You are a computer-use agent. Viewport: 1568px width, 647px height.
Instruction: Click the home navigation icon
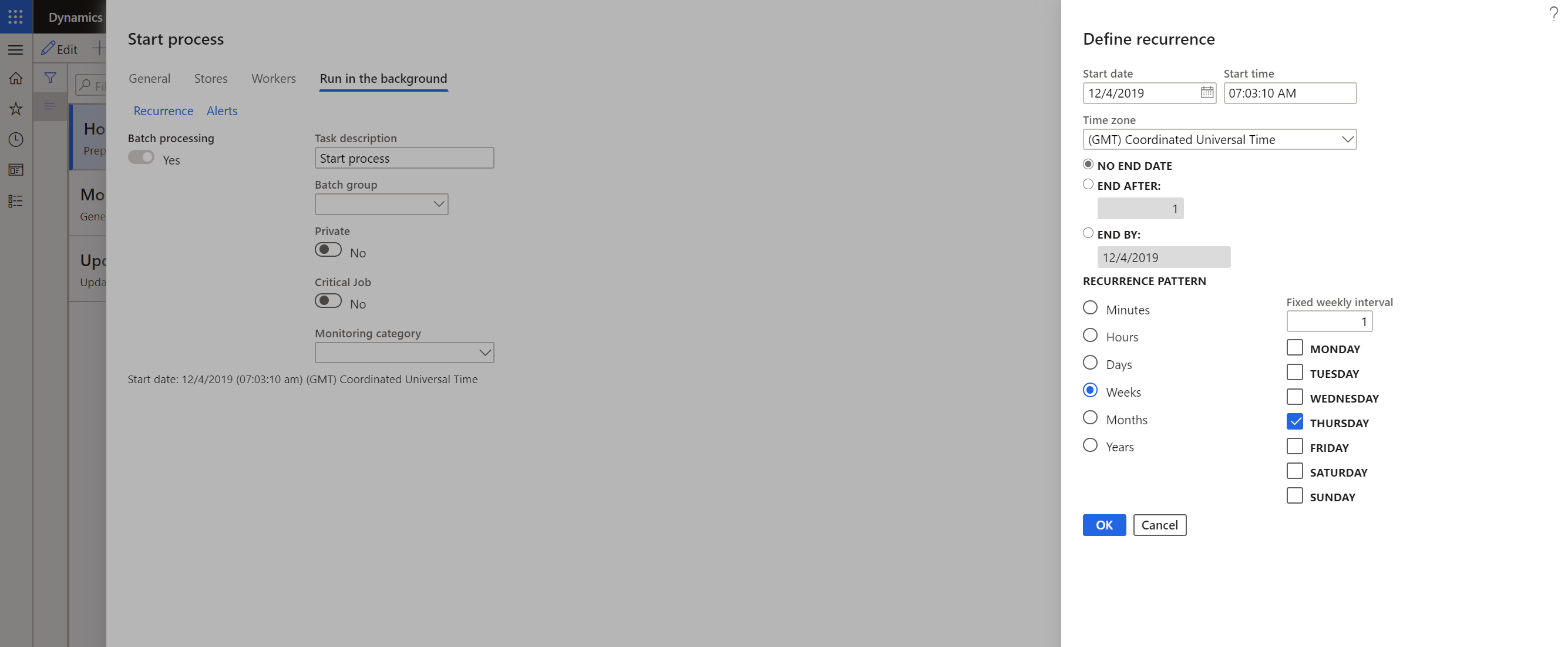(x=16, y=77)
